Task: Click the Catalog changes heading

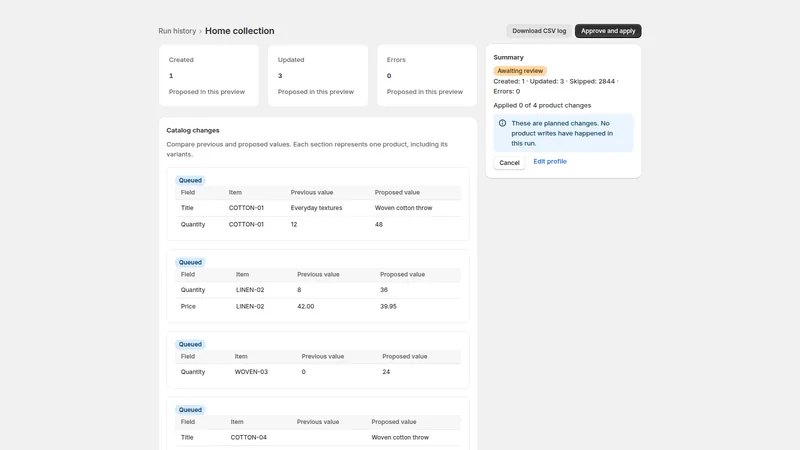Action: click(x=193, y=130)
